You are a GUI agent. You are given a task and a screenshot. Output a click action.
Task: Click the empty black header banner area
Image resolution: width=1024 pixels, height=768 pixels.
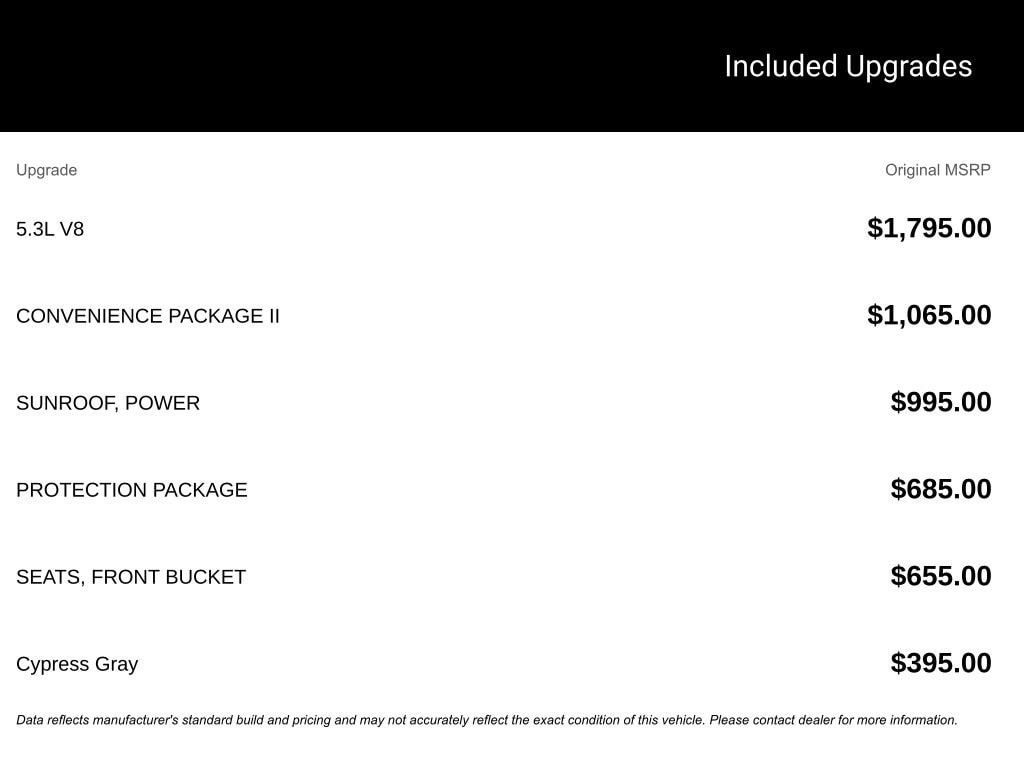[x=350, y=66]
